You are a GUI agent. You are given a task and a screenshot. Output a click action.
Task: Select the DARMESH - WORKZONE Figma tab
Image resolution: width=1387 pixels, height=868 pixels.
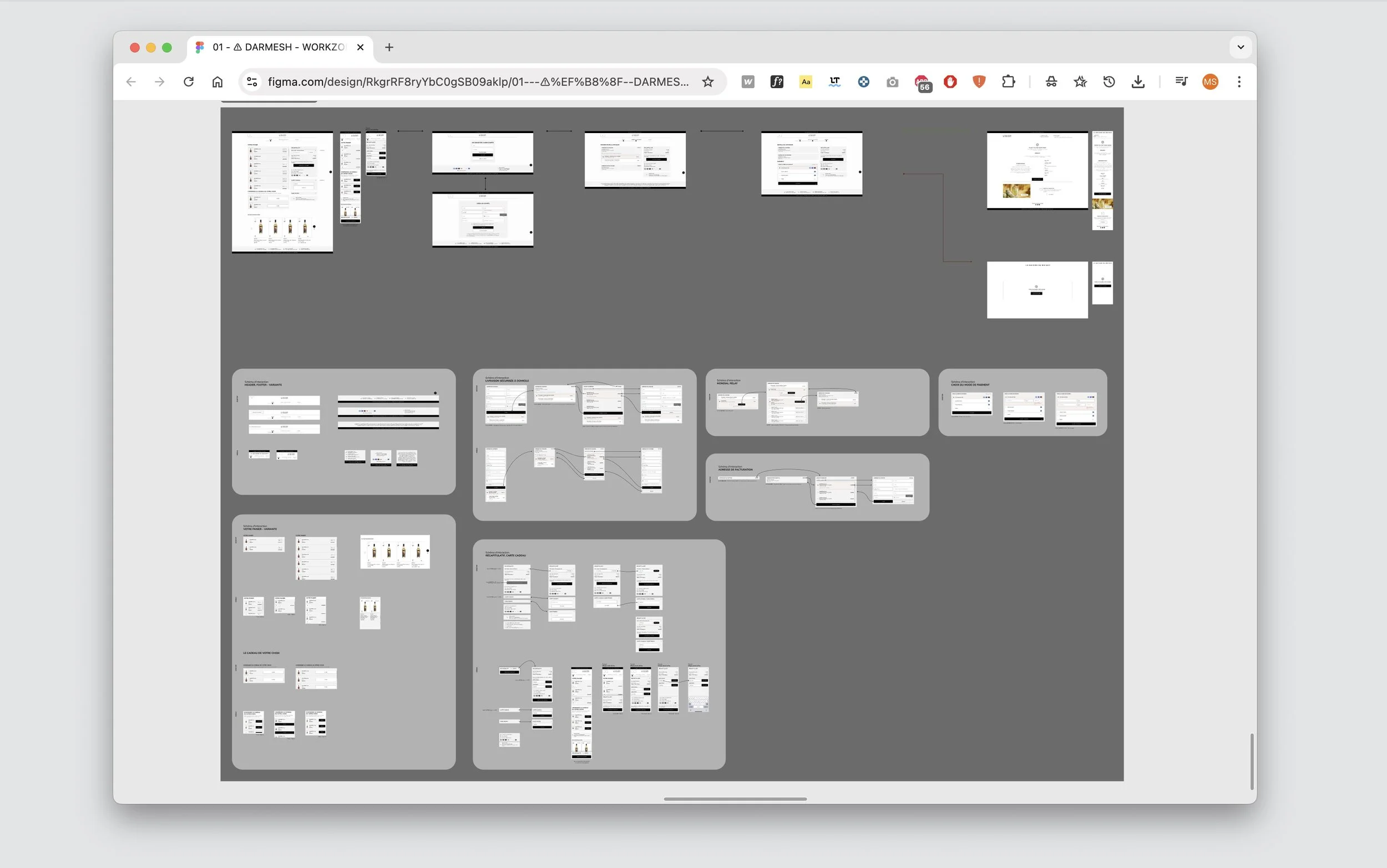279,47
